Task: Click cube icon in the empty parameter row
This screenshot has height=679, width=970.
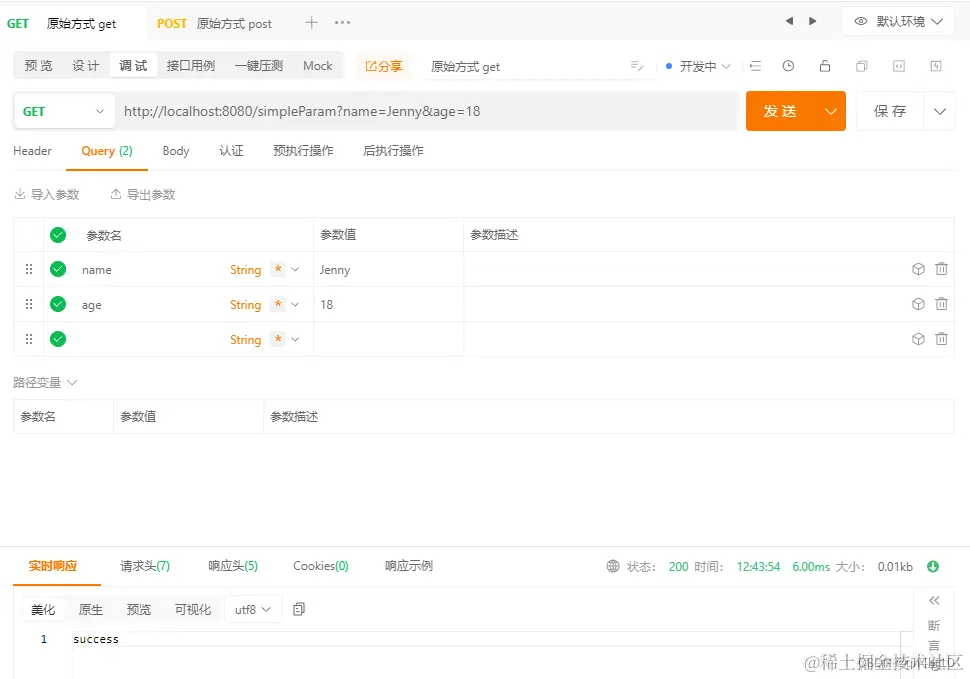Action: point(918,339)
